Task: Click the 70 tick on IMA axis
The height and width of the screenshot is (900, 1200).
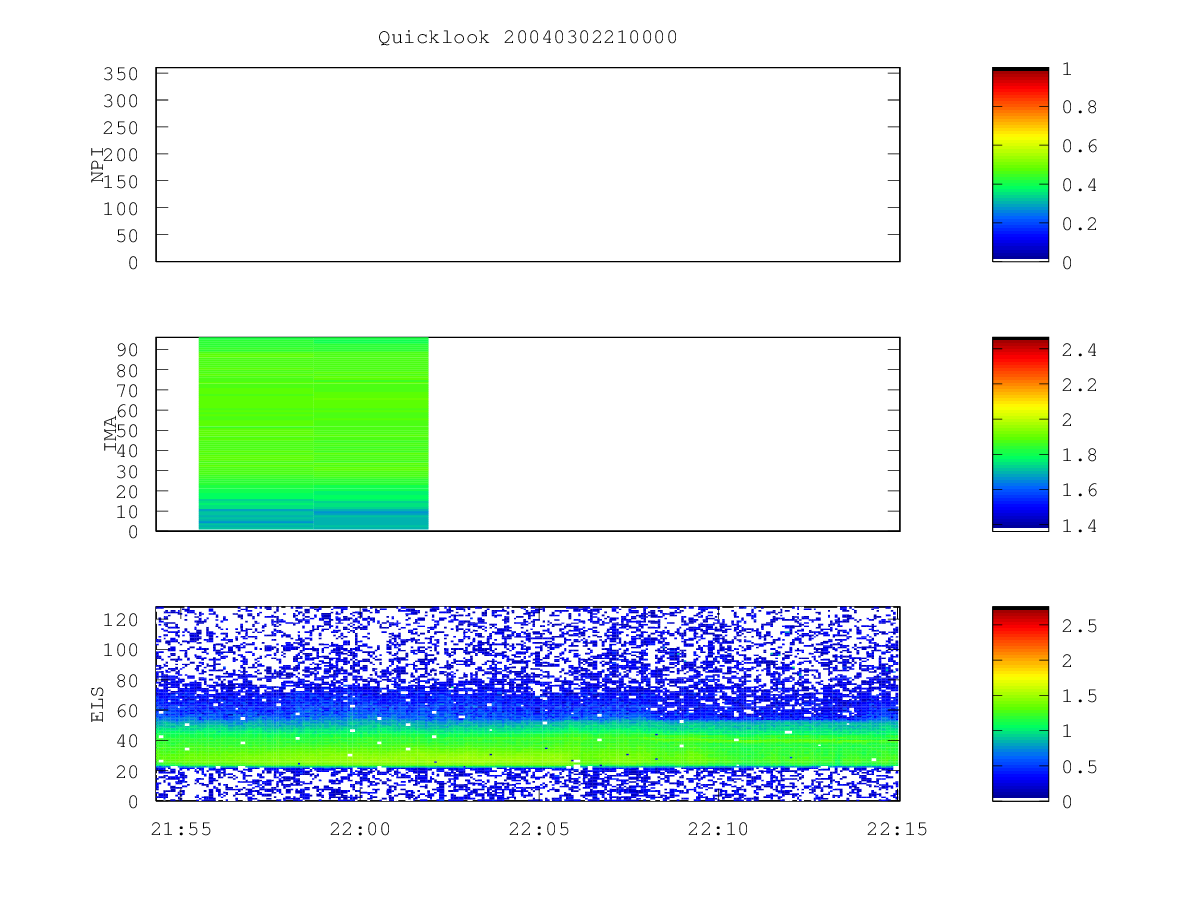Action: click(127, 390)
